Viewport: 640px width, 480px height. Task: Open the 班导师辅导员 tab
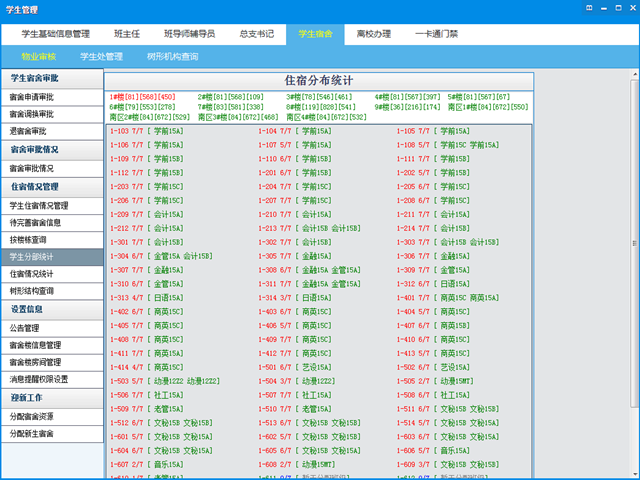pyautogui.click(x=191, y=33)
